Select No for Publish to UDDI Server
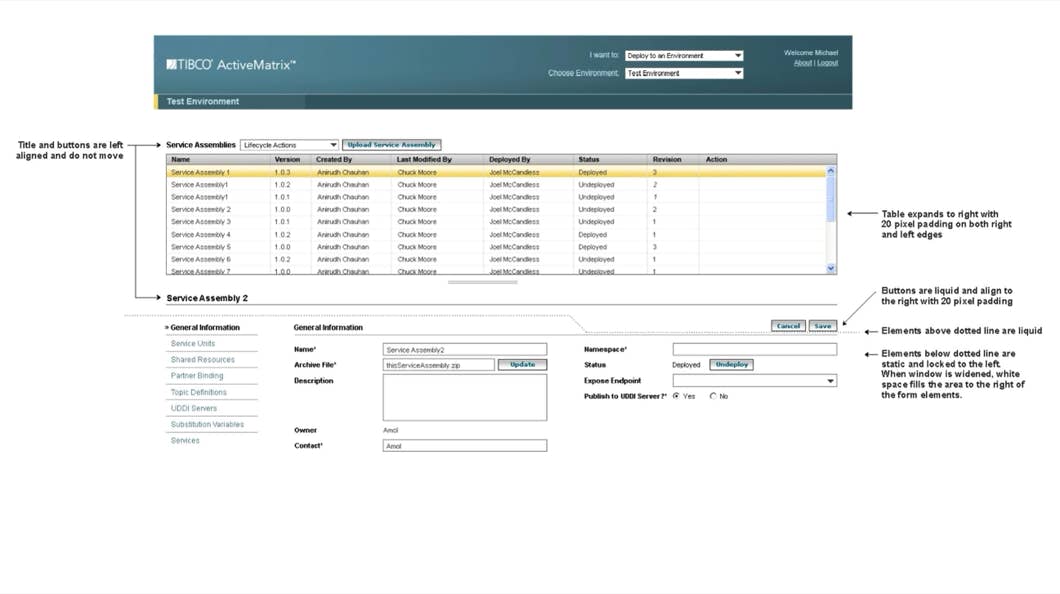 pos(713,396)
